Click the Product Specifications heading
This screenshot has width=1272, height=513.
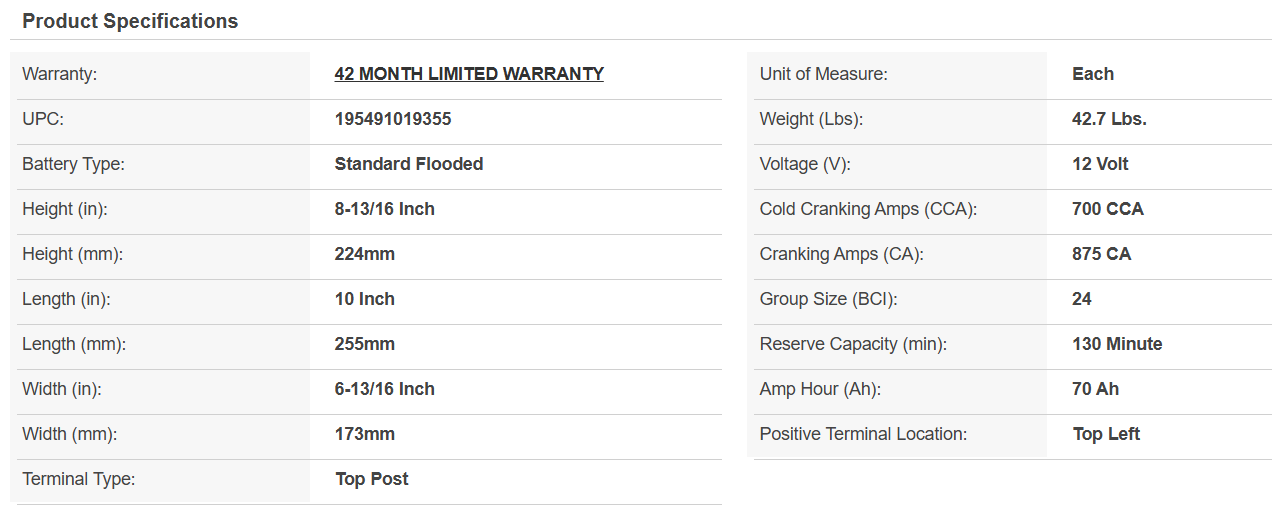click(x=130, y=21)
